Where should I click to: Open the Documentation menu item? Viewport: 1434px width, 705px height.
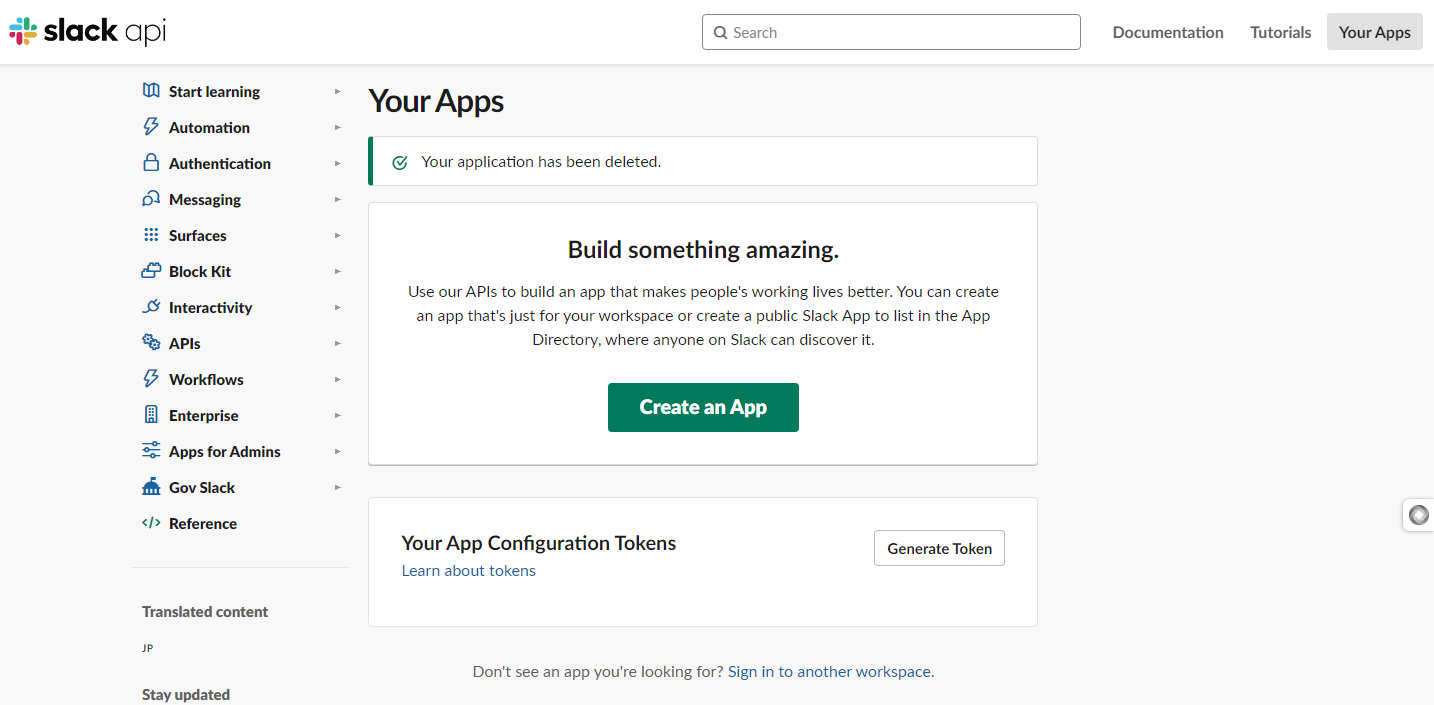tap(1168, 32)
